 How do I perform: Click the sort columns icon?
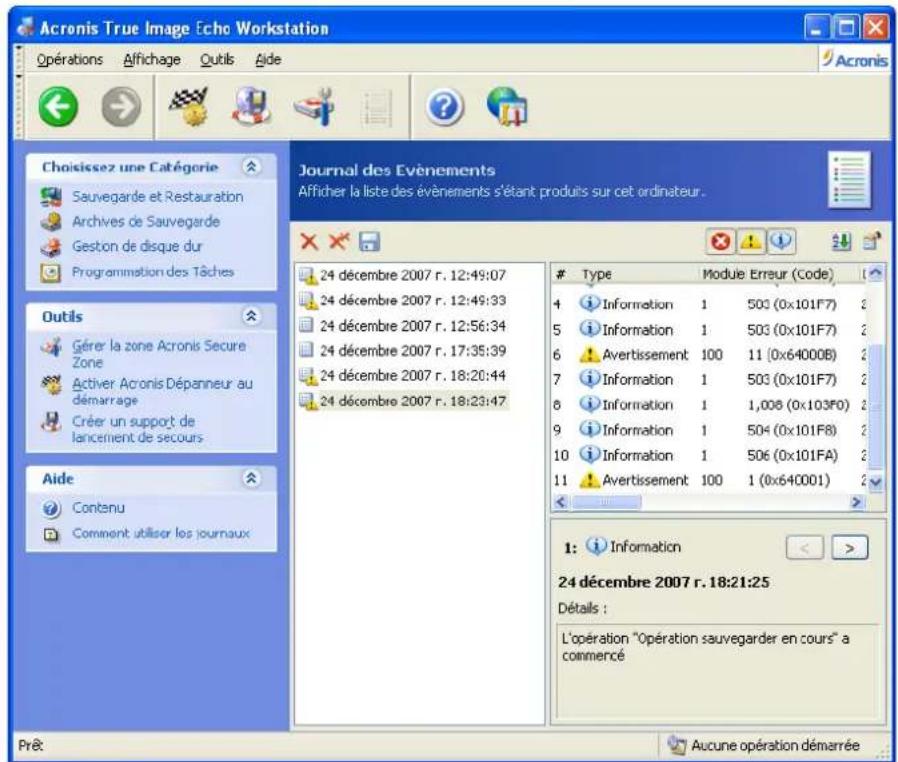[x=841, y=242]
